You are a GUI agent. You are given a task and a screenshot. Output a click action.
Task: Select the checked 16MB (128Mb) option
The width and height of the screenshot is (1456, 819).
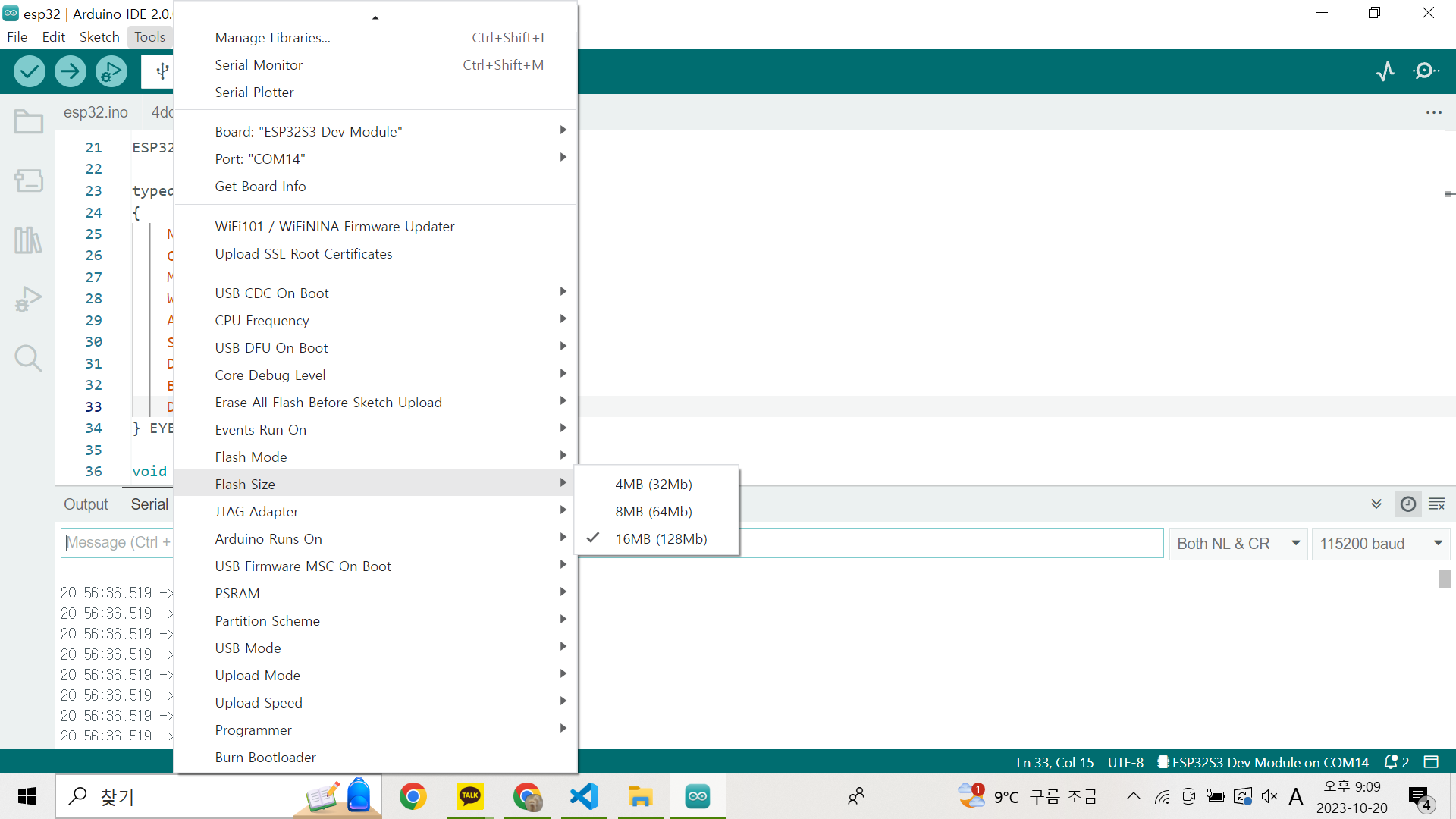click(x=657, y=538)
